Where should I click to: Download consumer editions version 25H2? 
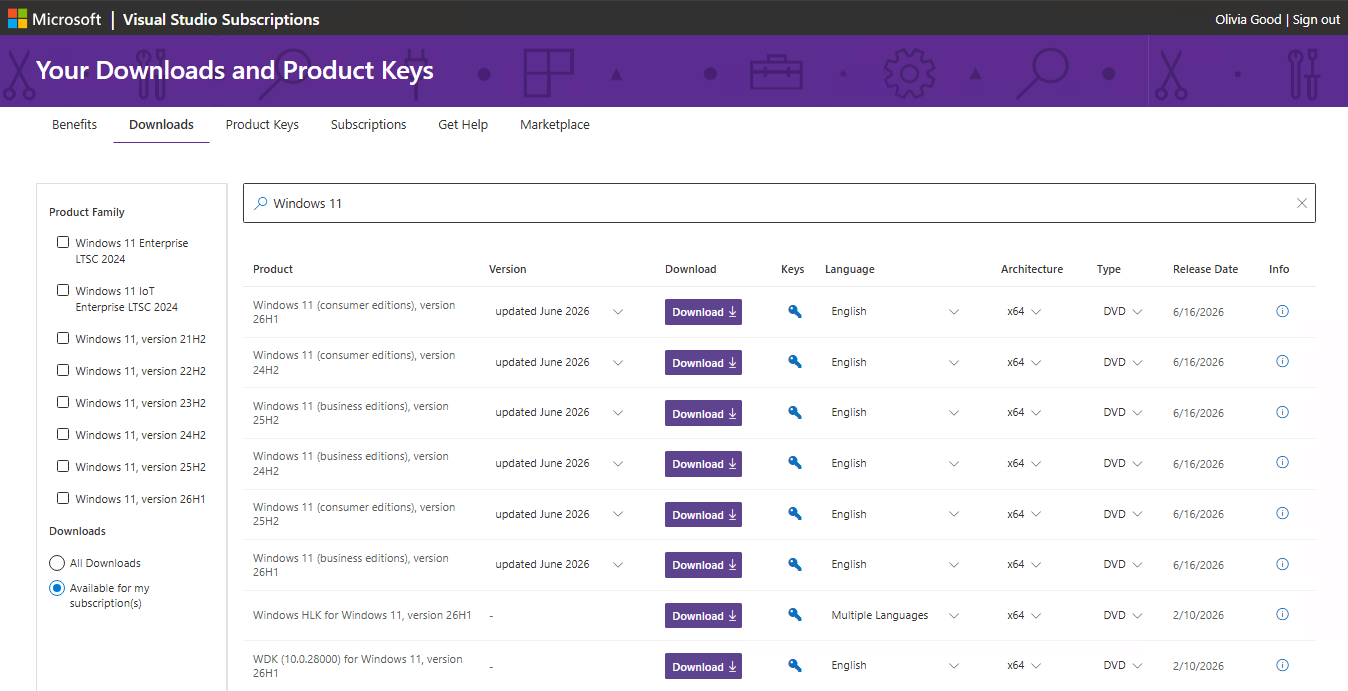click(x=703, y=515)
